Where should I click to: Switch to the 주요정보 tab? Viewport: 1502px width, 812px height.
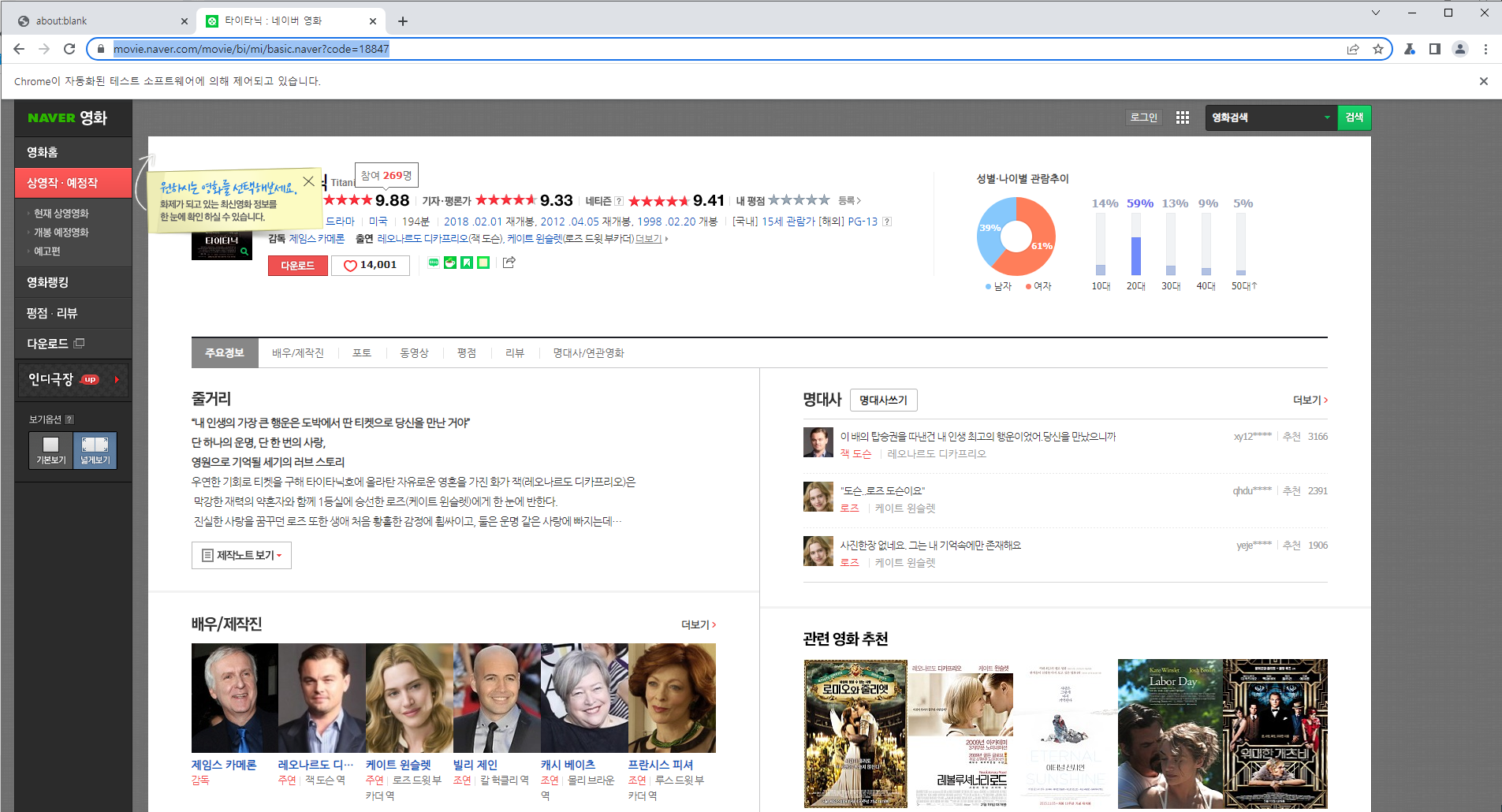[x=225, y=353]
